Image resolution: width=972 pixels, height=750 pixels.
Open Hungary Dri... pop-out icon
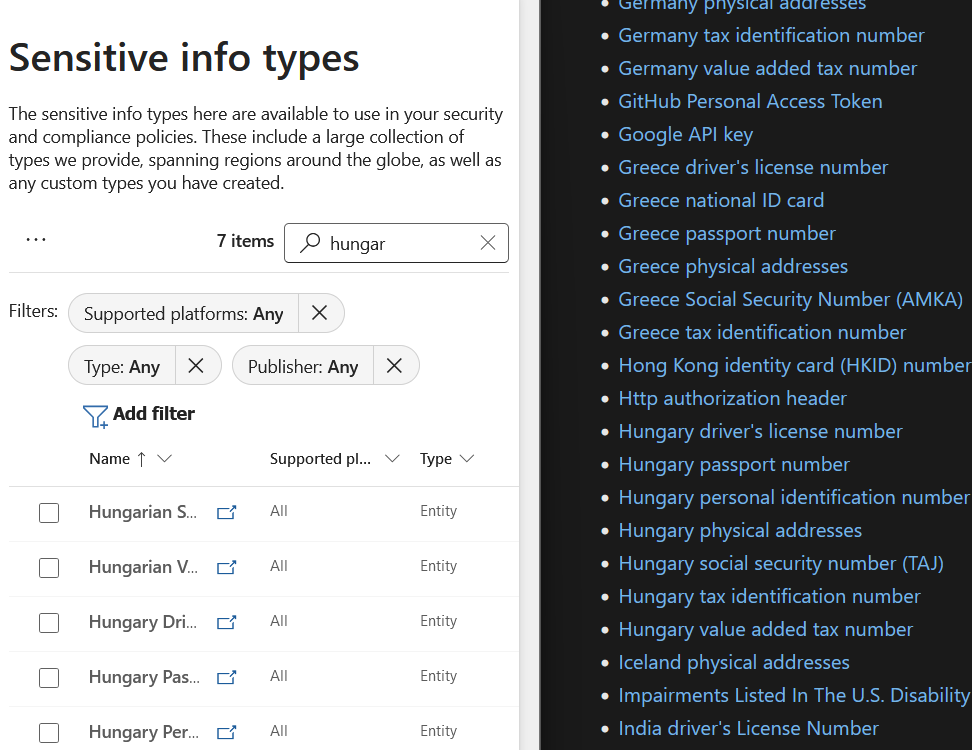[227, 622]
